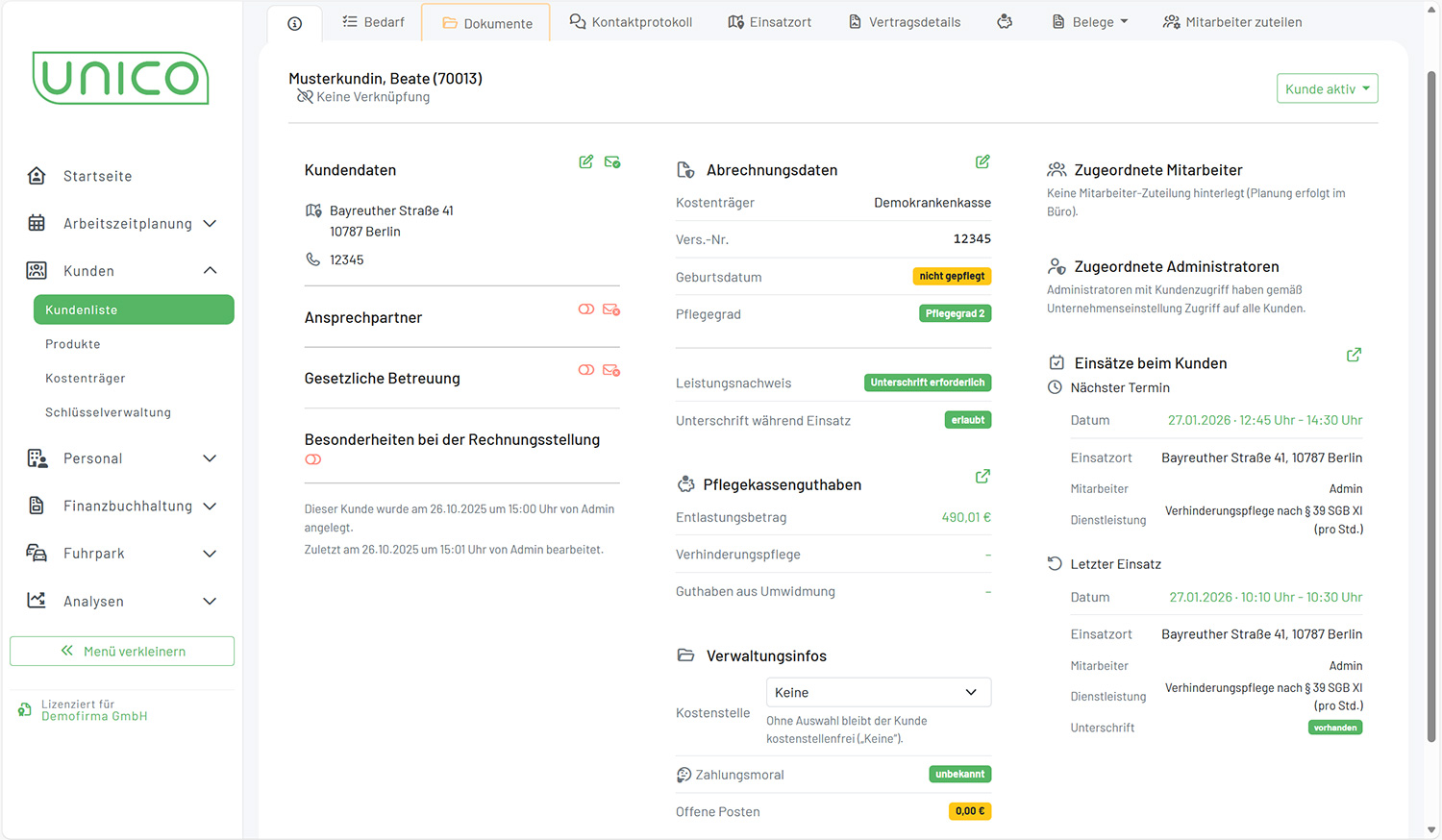
Task: Open Pflegekassenguthaben via external link icon
Action: (982, 477)
